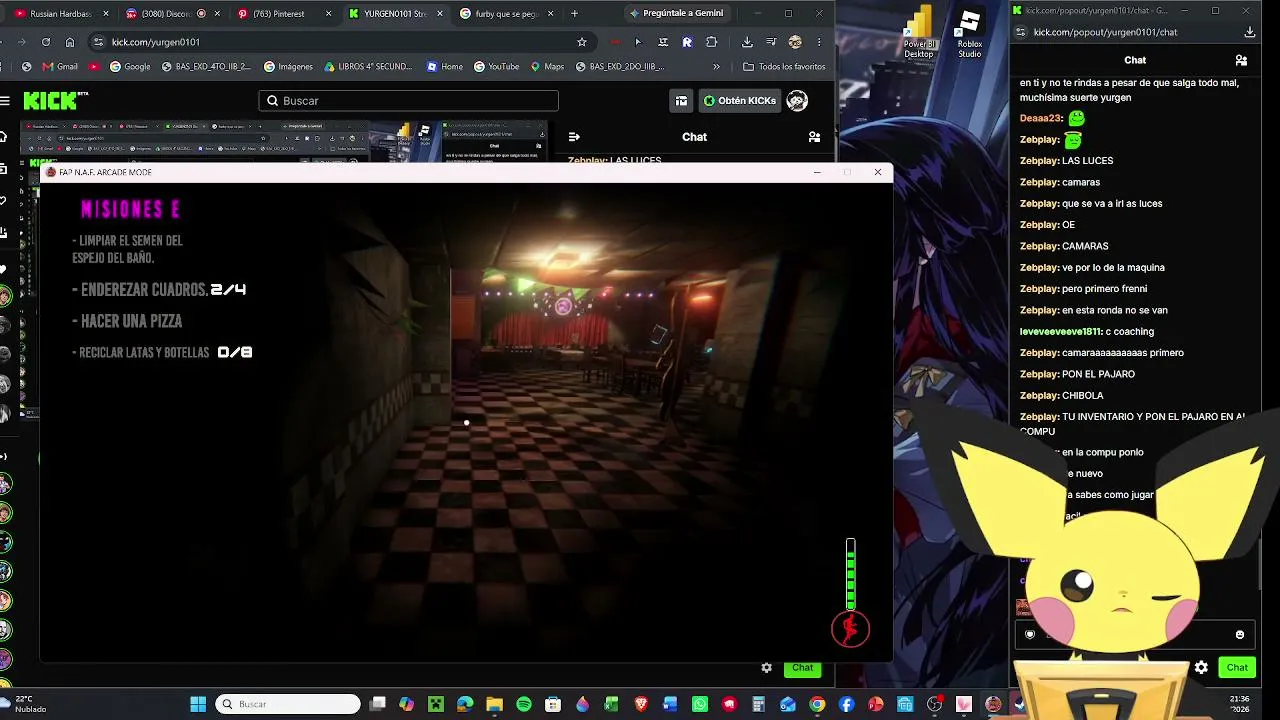Open the browser three-dot menu
The image size is (1280, 720).
pos(819,42)
